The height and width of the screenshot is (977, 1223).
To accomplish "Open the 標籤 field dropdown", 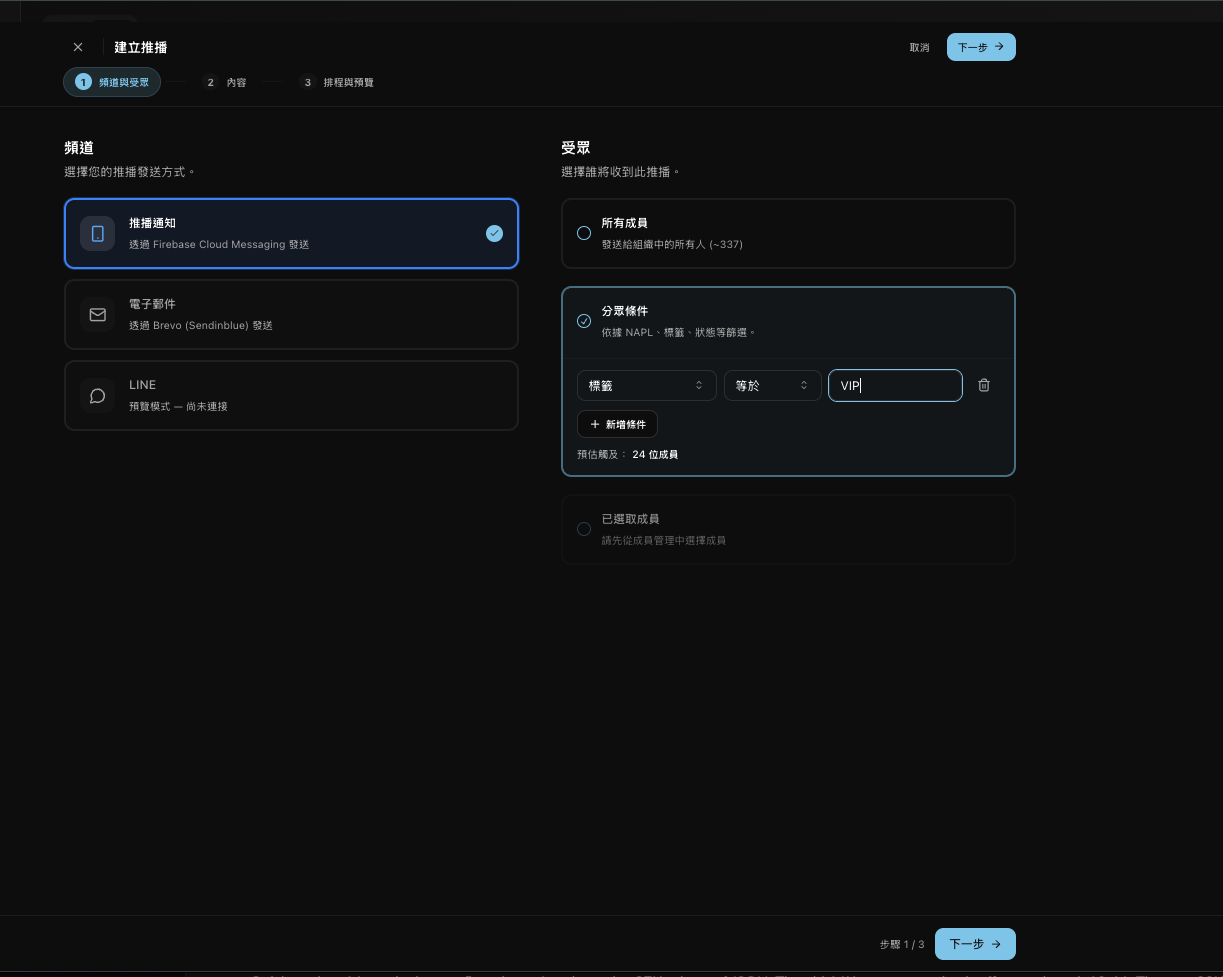I will pyautogui.click(x=646, y=386).
